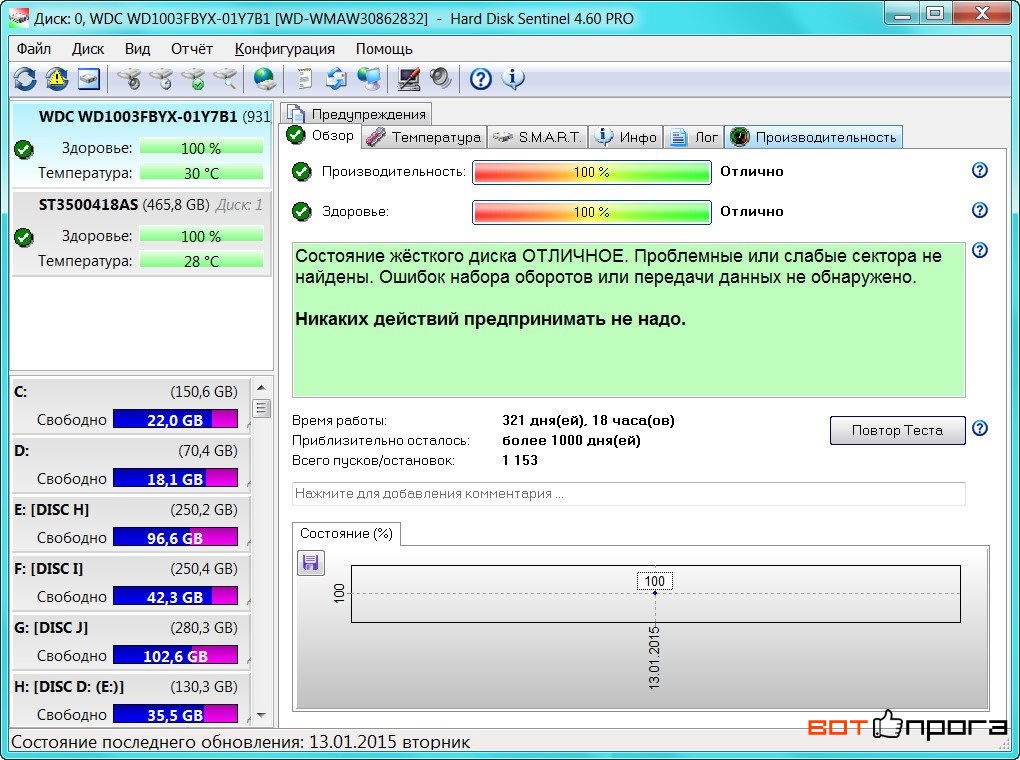Switch to the Температура tab
The width and height of the screenshot is (1020, 760).
click(x=423, y=137)
